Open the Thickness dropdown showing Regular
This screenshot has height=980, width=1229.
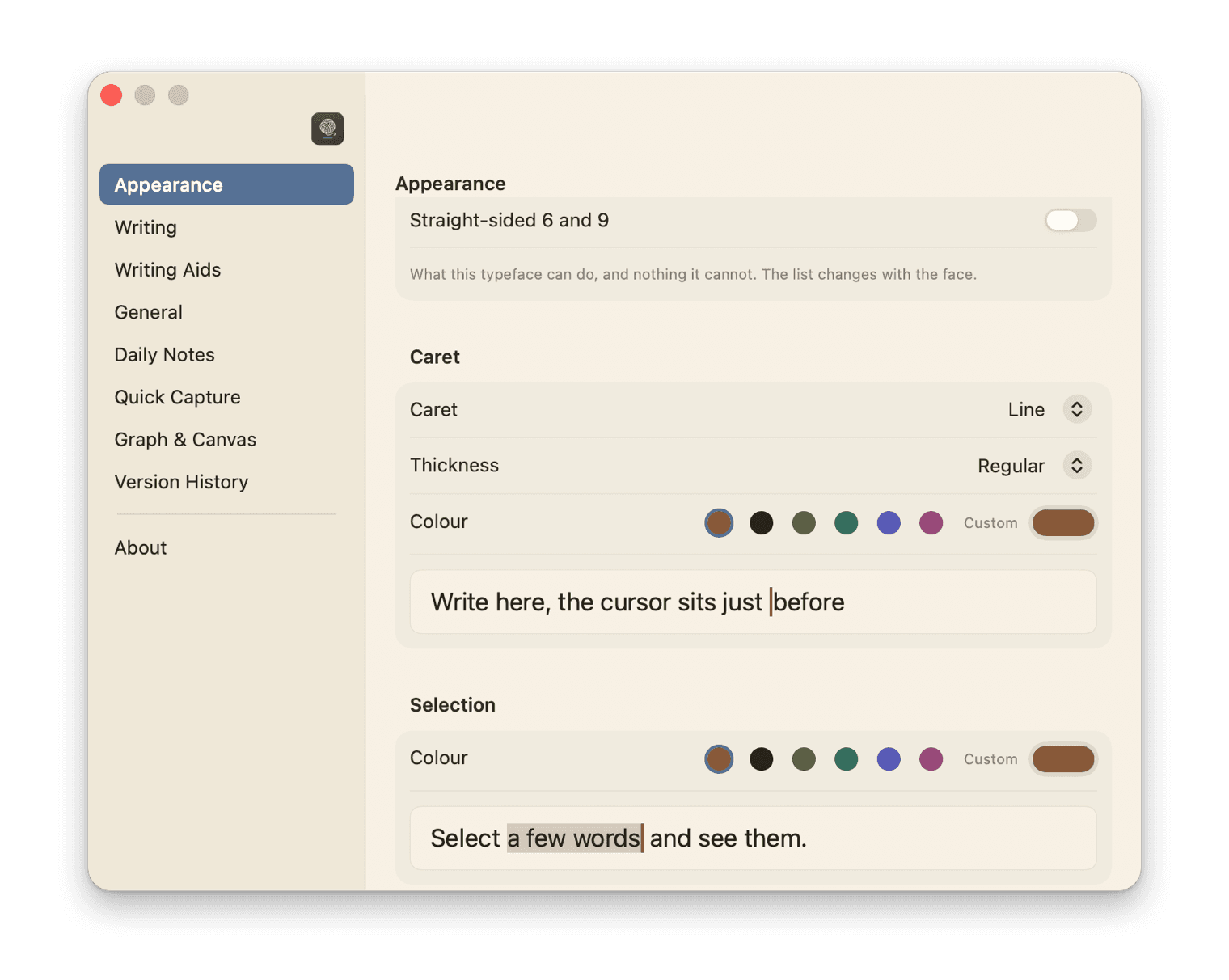coord(1033,466)
